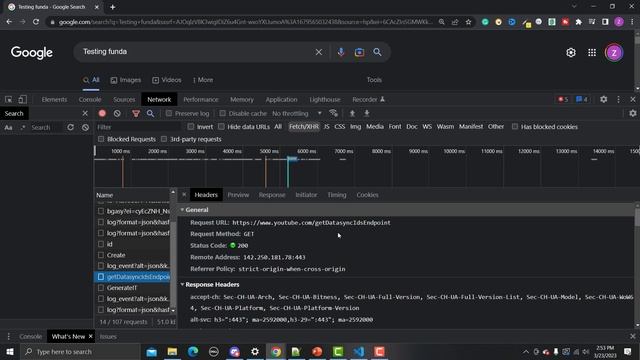Show Images results on Google
The image size is (640, 360).
point(126,80)
